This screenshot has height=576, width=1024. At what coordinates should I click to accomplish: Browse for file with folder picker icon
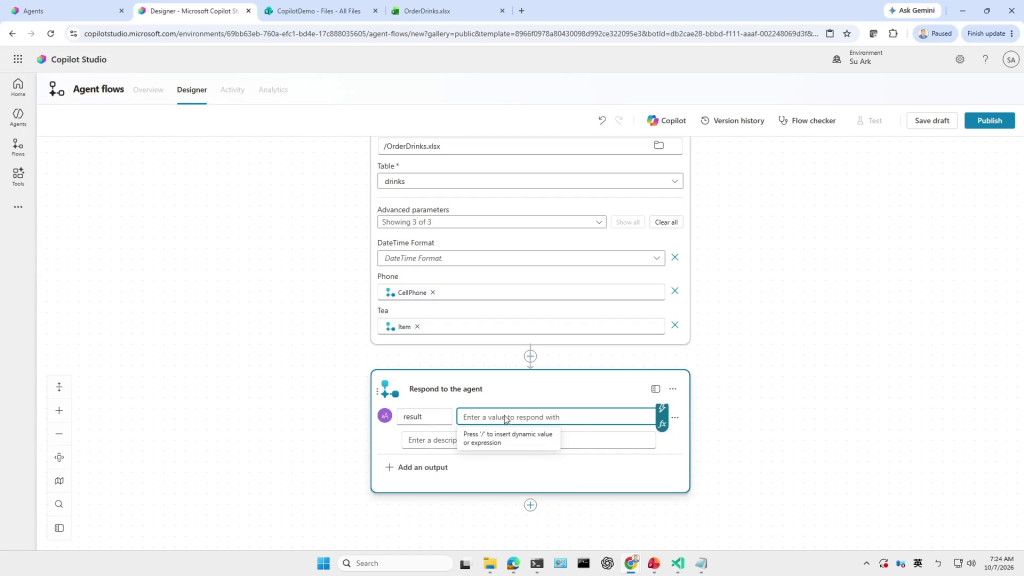click(658, 146)
